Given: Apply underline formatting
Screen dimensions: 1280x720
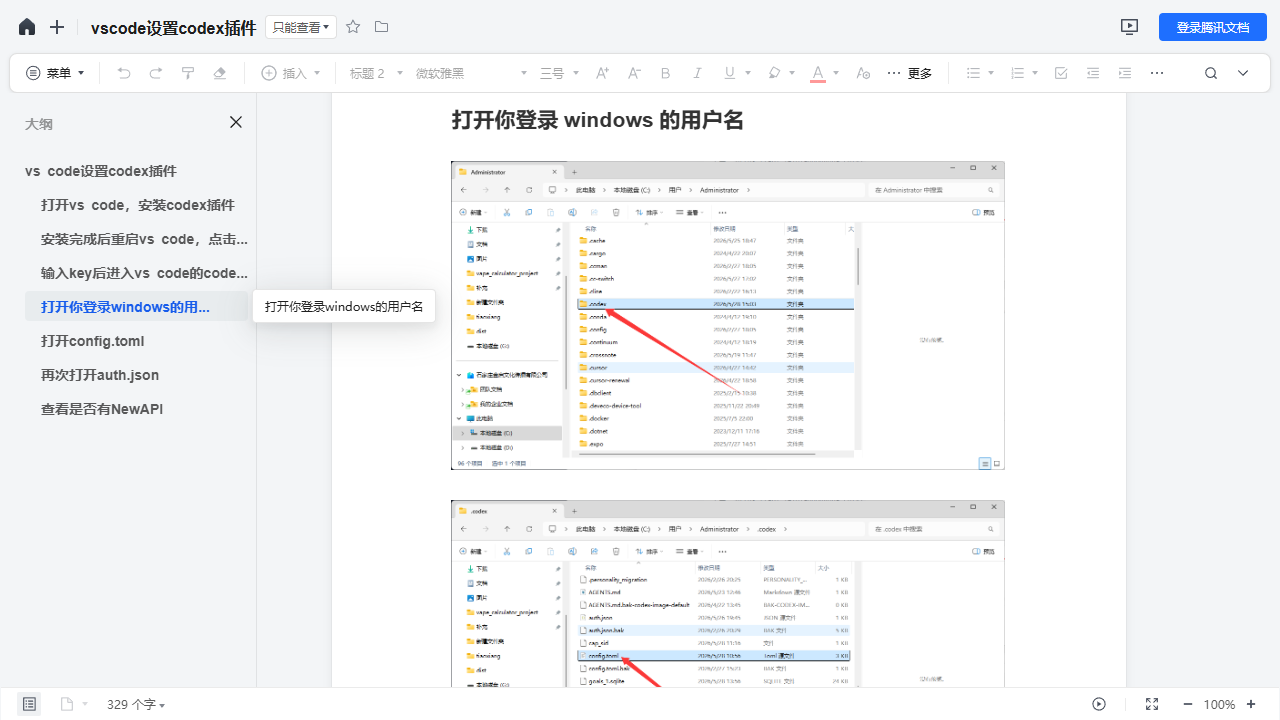Looking at the screenshot, I should (730, 73).
